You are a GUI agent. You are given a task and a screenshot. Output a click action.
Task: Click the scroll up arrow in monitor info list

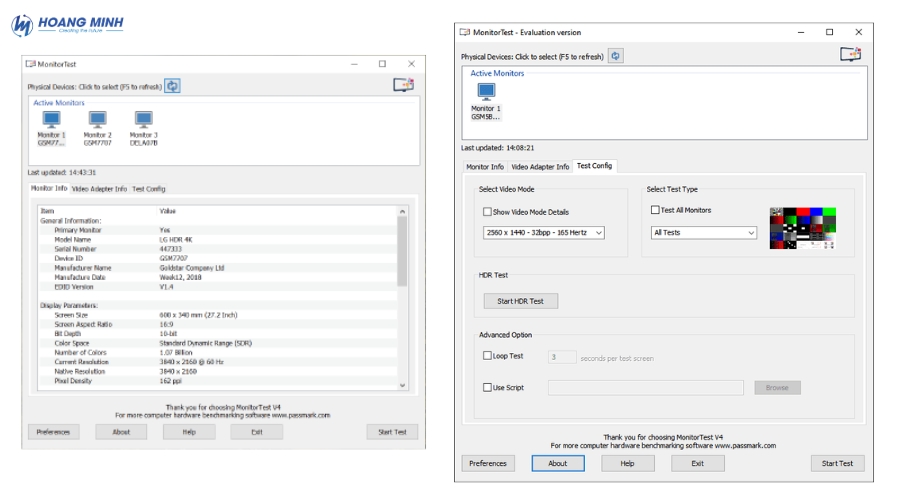402,211
